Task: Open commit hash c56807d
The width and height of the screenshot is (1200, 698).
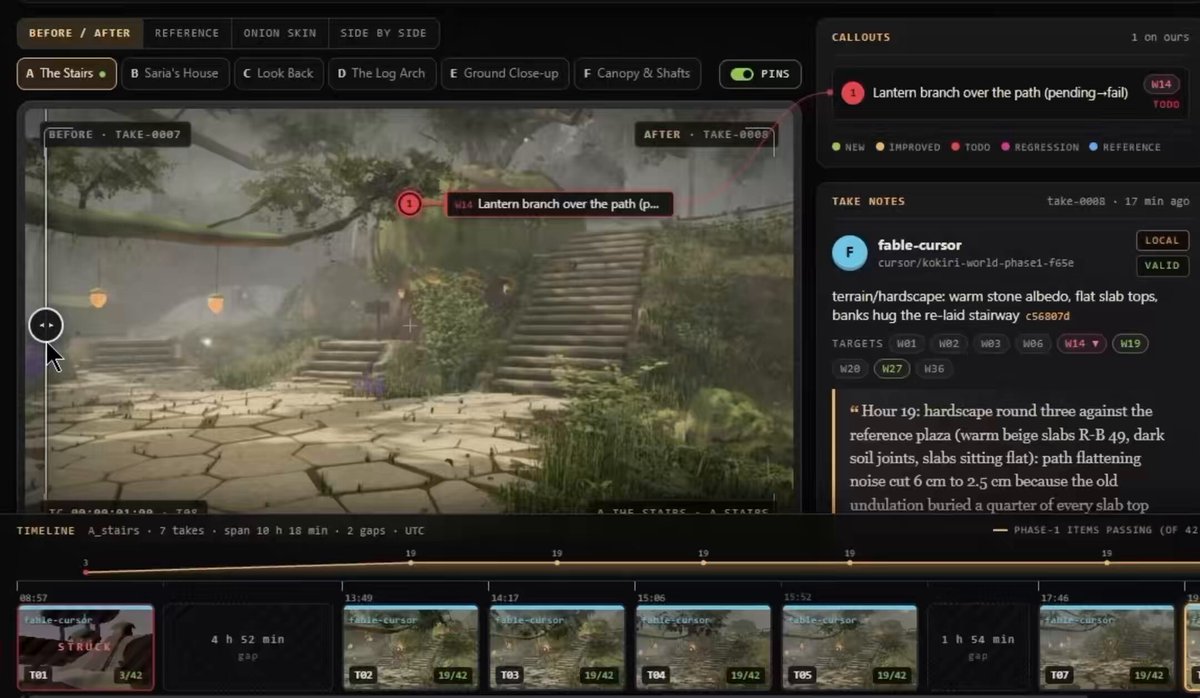Action: coord(1048,316)
